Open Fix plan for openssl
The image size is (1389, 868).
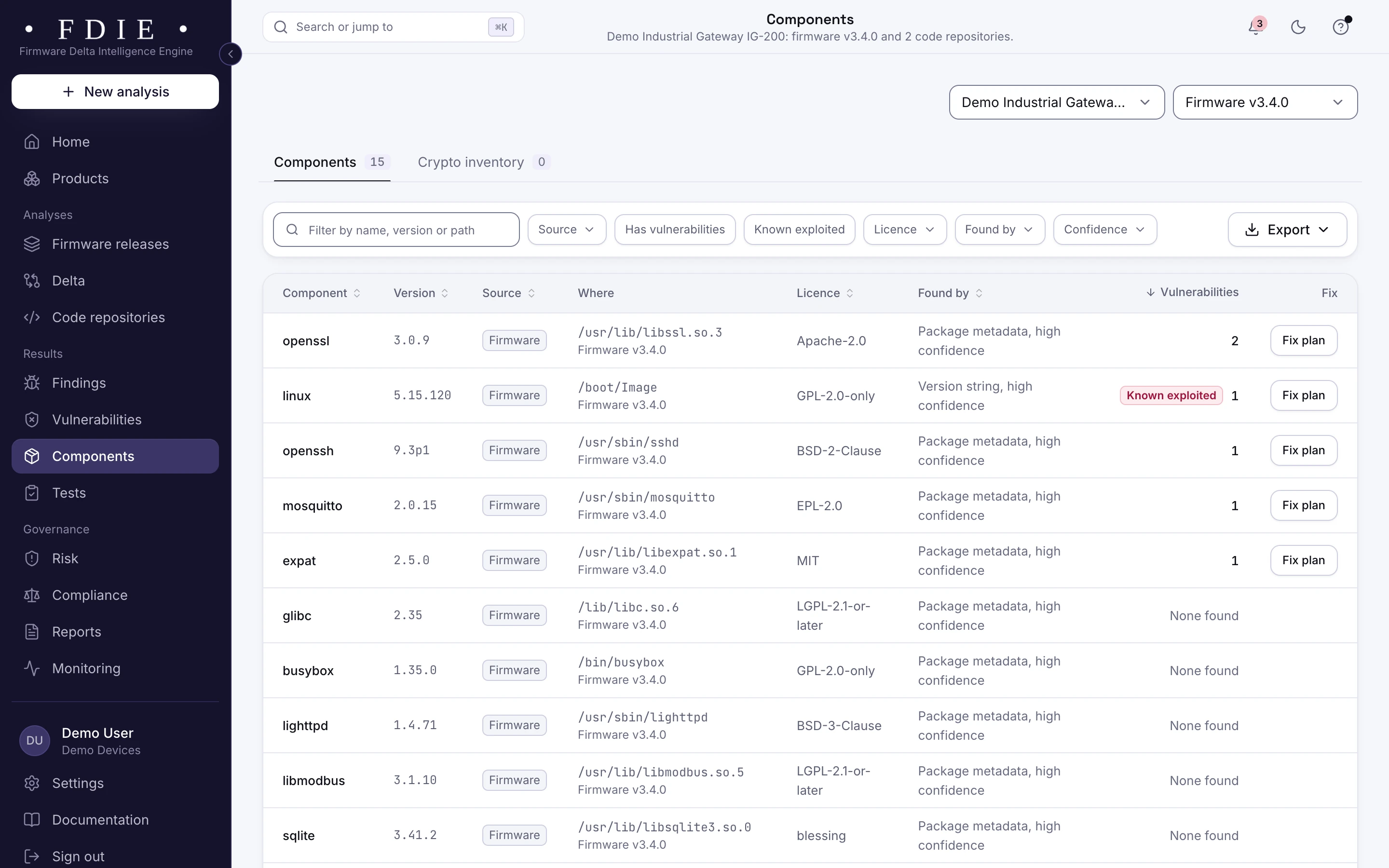coord(1304,340)
